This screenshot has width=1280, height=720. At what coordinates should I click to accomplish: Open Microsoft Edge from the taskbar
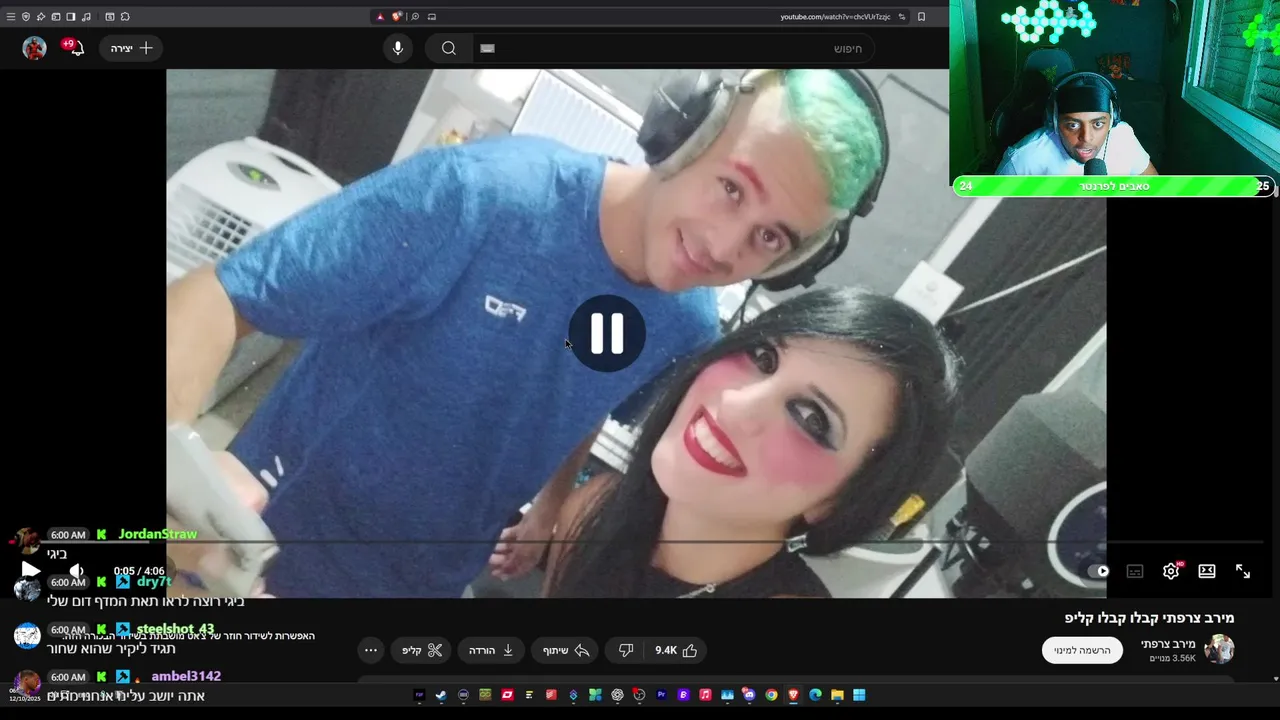pyautogui.click(x=815, y=695)
